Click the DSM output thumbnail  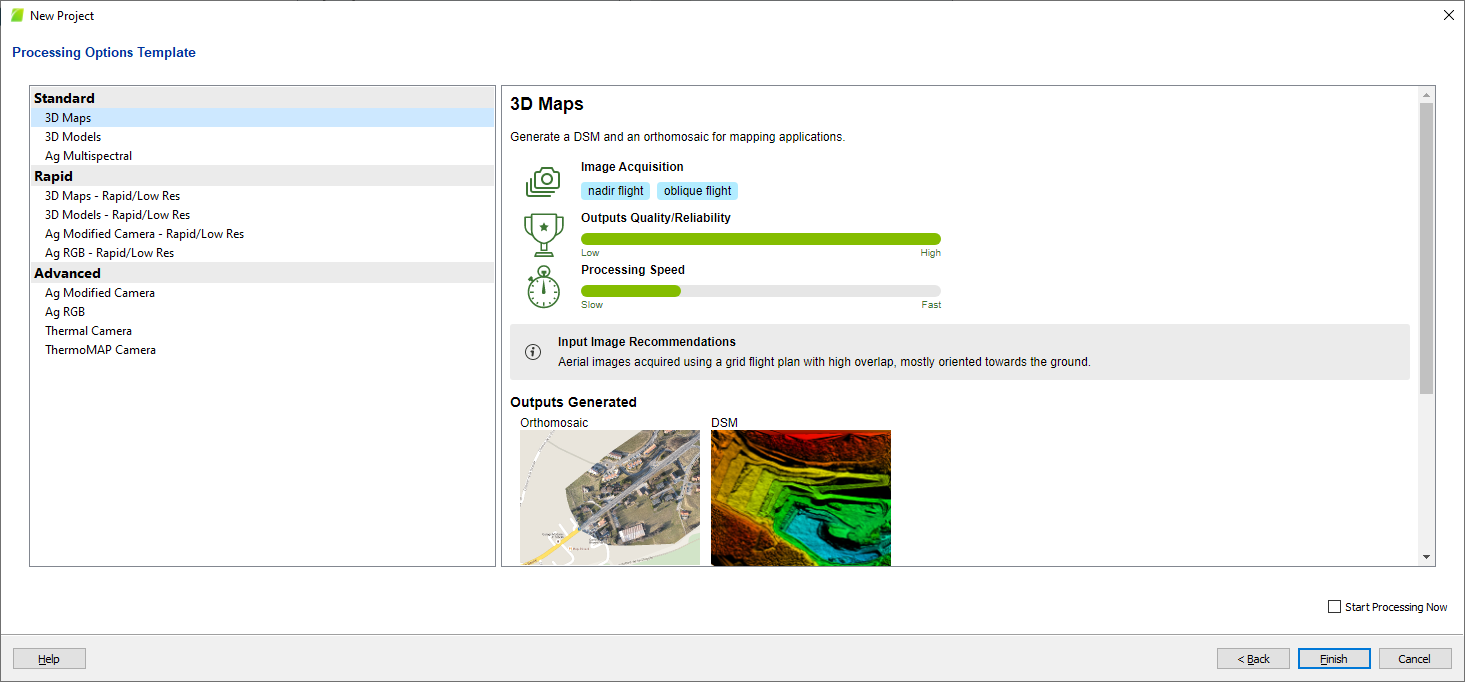coord(800,497)
